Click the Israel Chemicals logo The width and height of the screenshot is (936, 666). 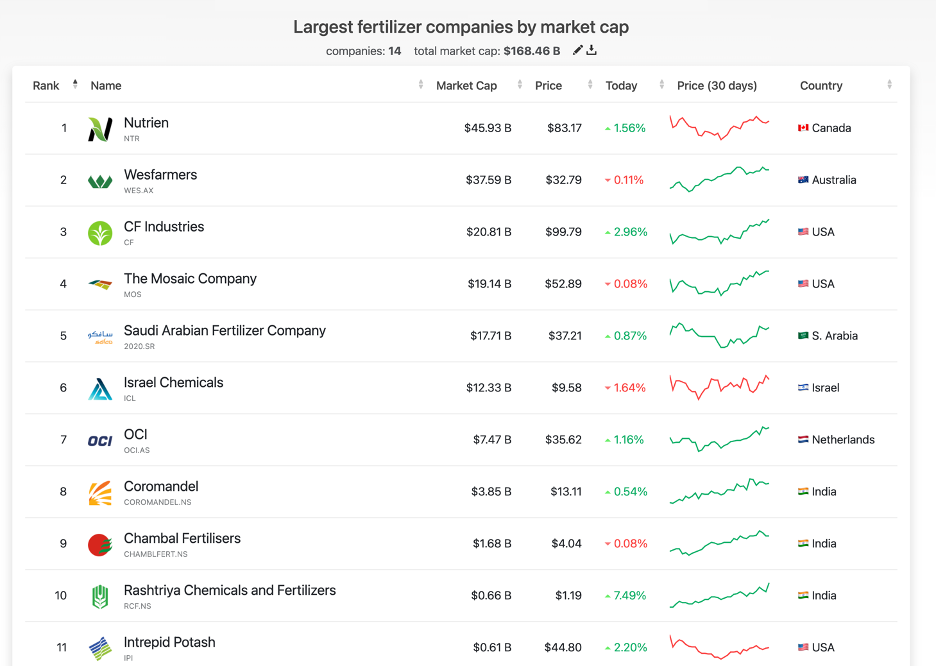click(100, 388)
